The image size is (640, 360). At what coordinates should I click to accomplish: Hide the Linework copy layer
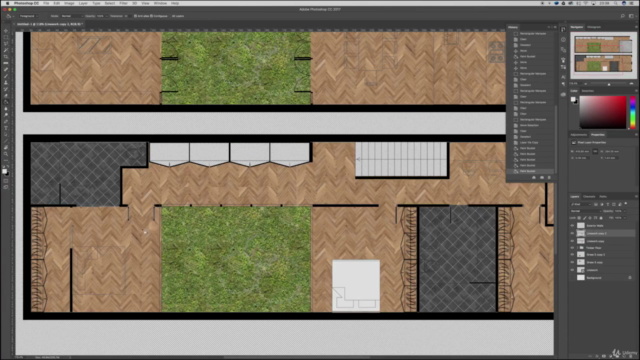(572, 241)
